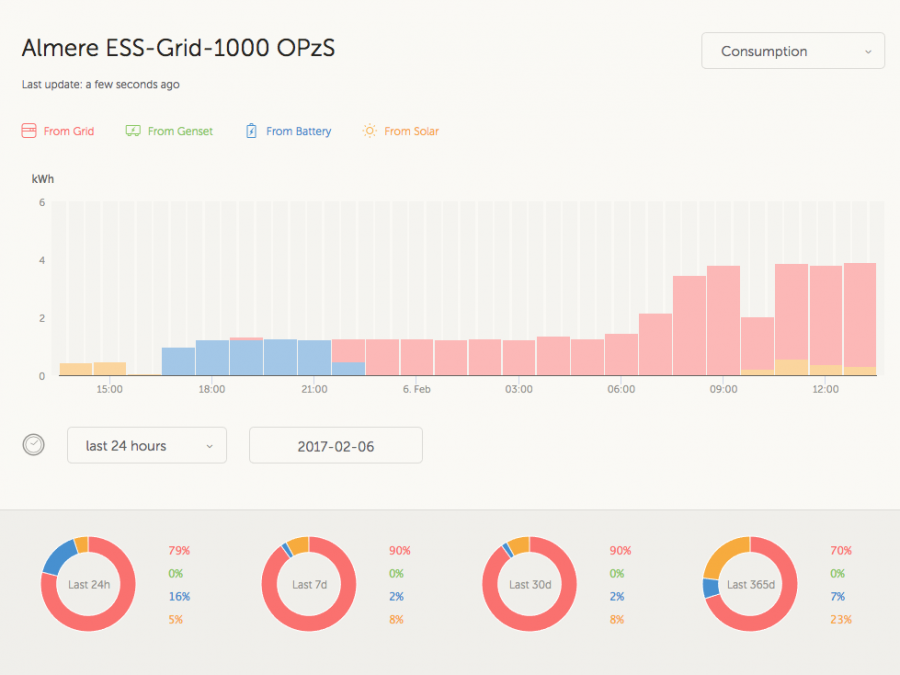Click the From Battery legend icon

252,131
